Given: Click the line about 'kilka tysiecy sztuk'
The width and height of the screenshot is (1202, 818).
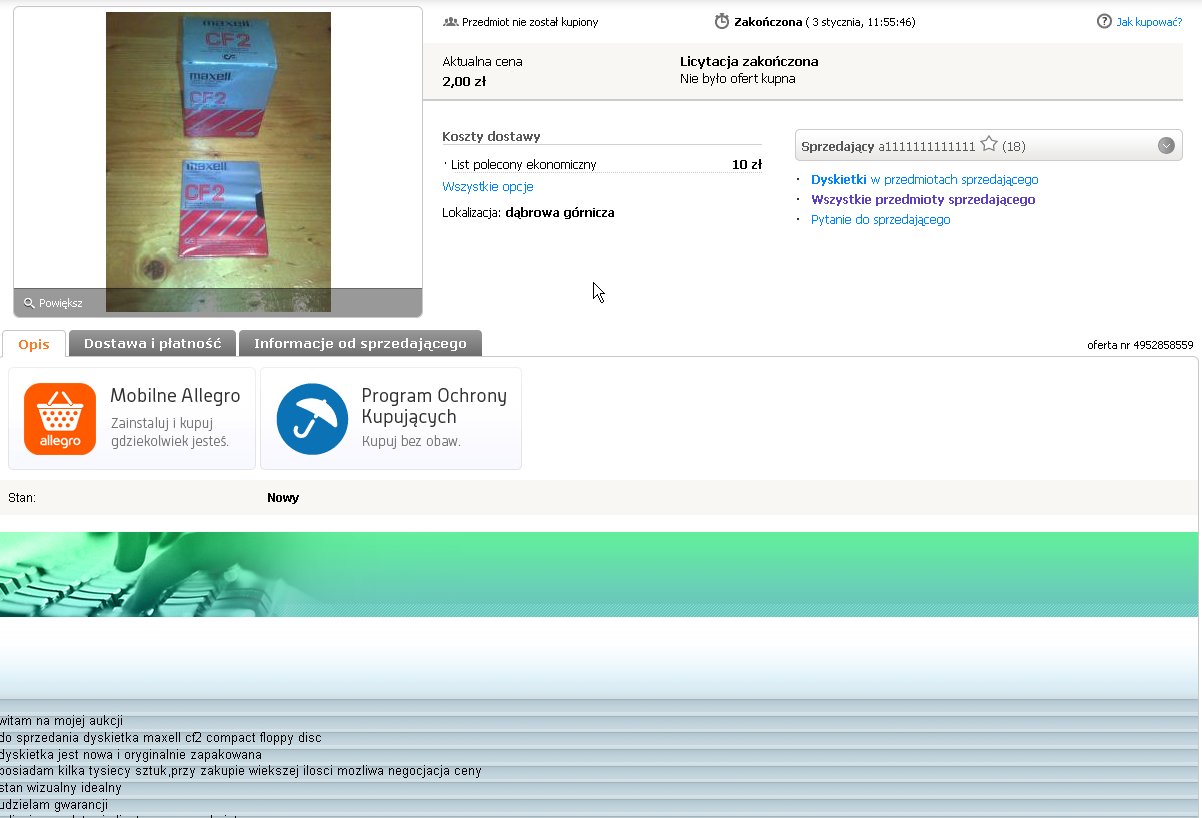Looking at the screenshot, I should (241, 771).
